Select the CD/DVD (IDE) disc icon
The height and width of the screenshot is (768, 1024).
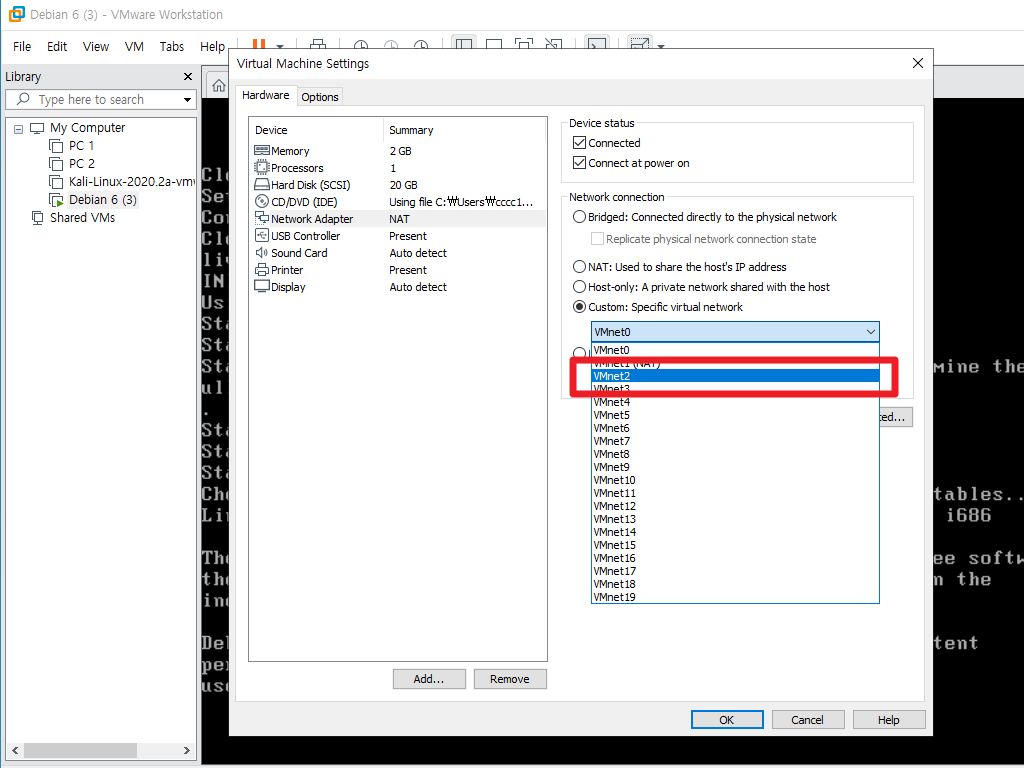click(x=262, y=202)
